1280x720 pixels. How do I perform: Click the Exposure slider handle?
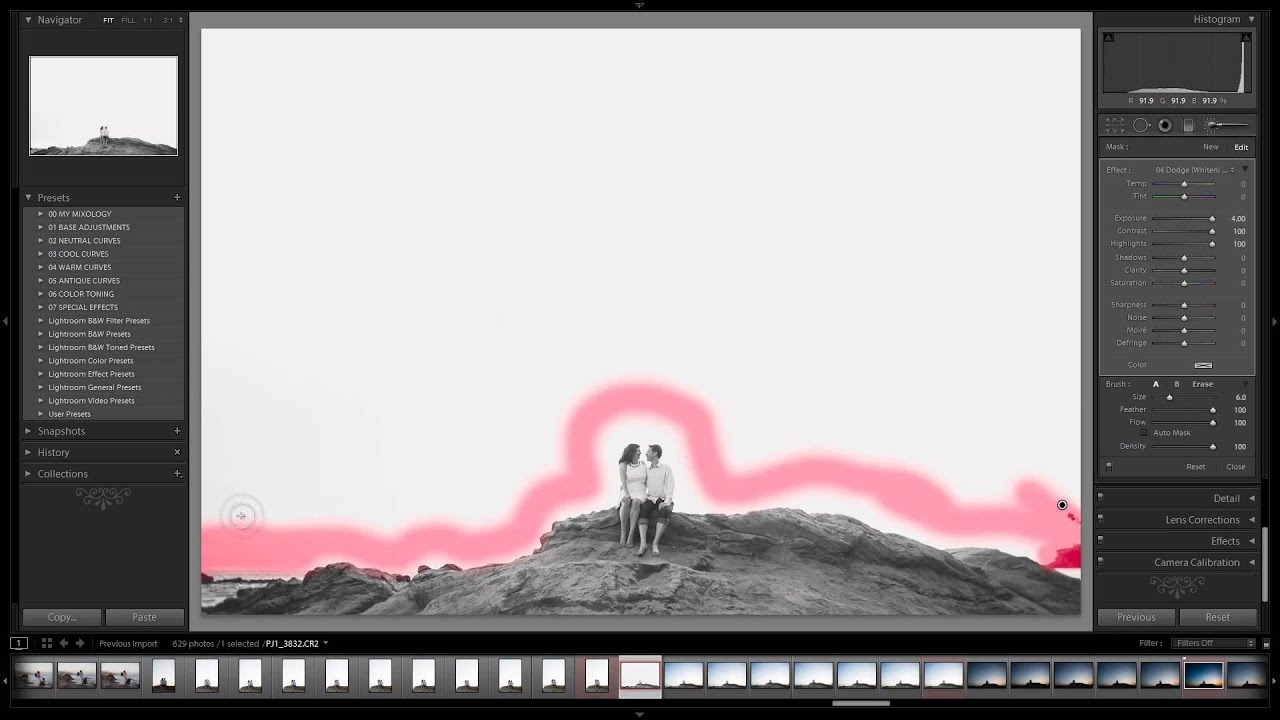pos(1212,218)
